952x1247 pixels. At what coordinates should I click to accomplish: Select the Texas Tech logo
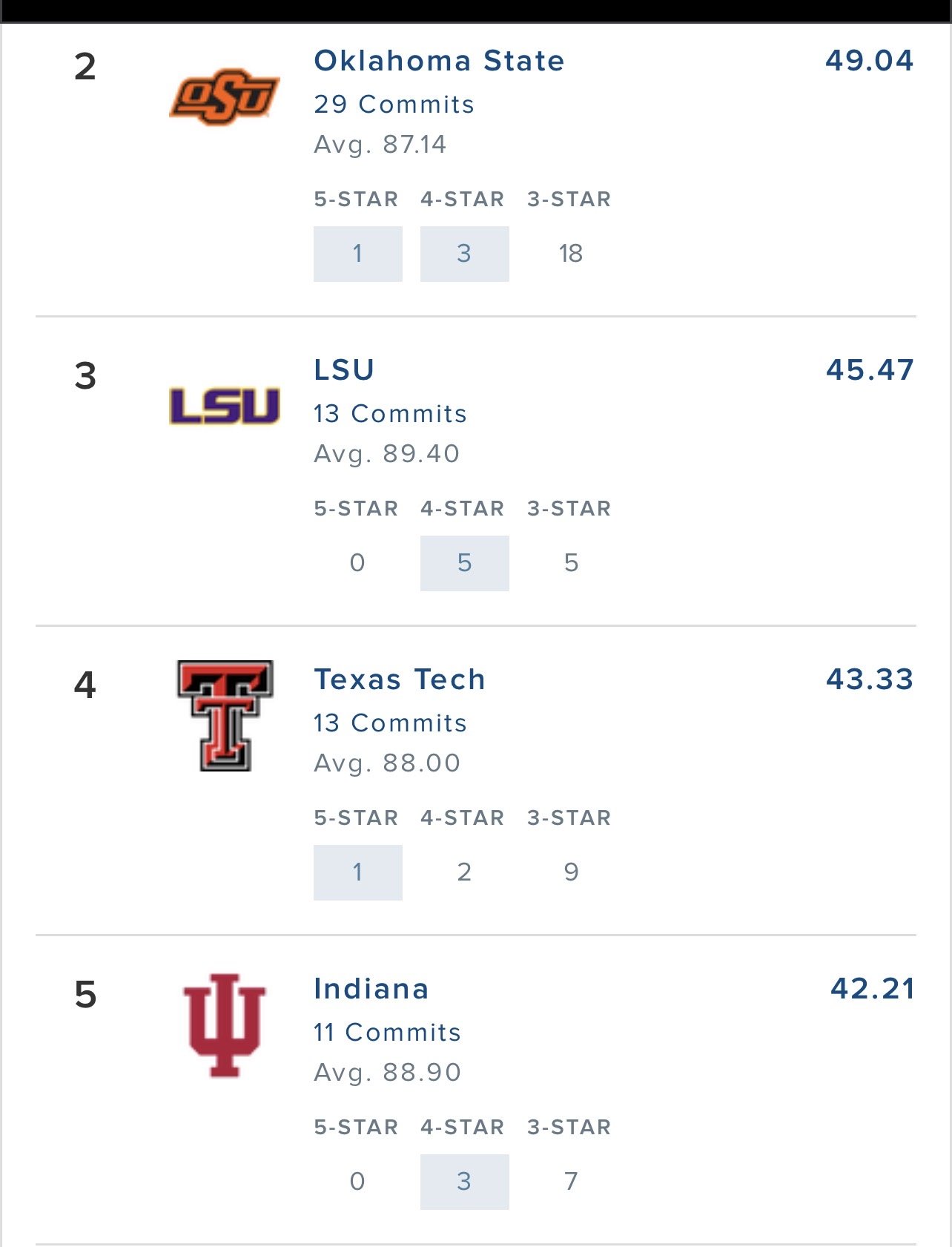point(225,715)
